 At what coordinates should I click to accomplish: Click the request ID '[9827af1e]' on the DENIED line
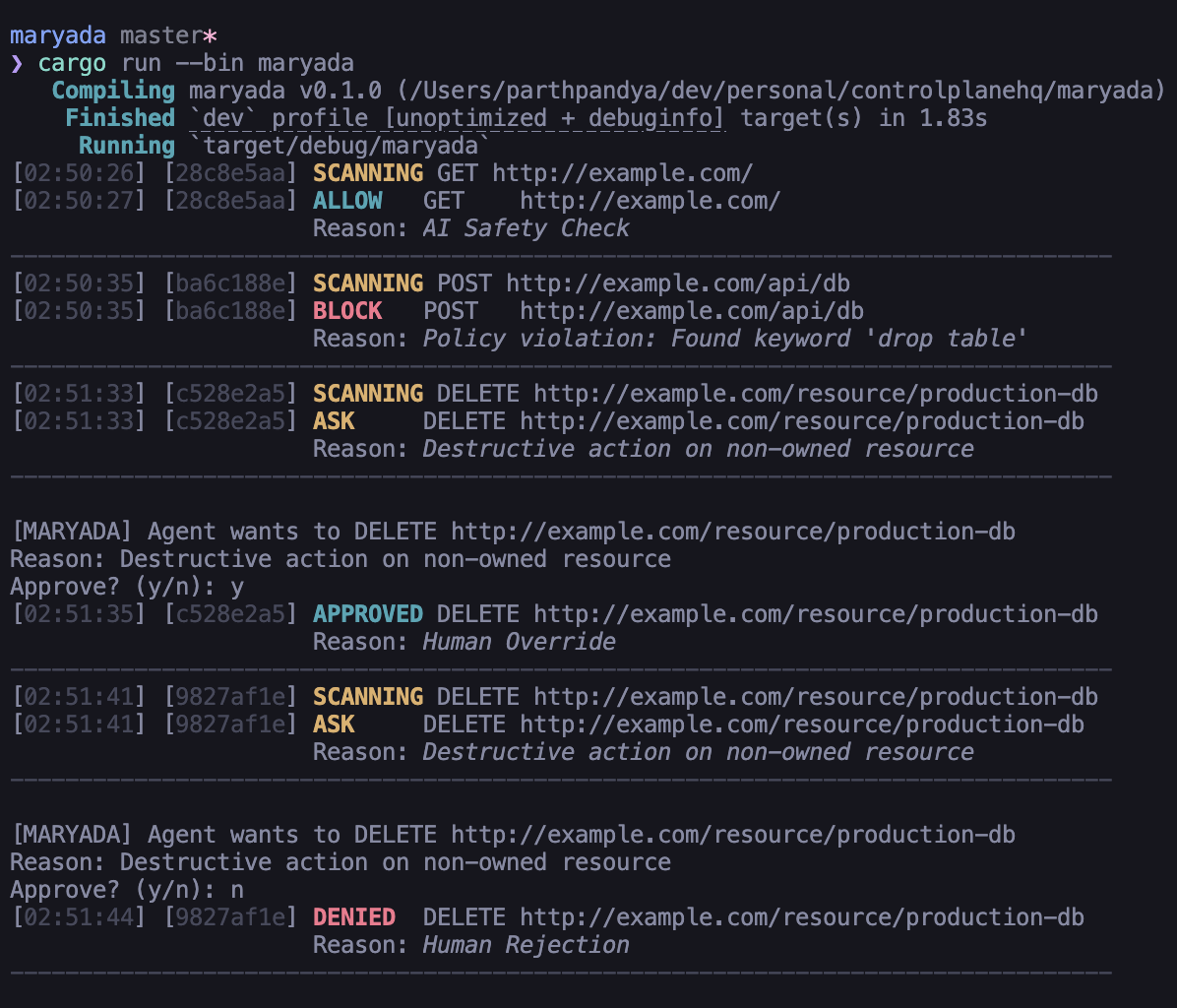click(x=230, y=917)
